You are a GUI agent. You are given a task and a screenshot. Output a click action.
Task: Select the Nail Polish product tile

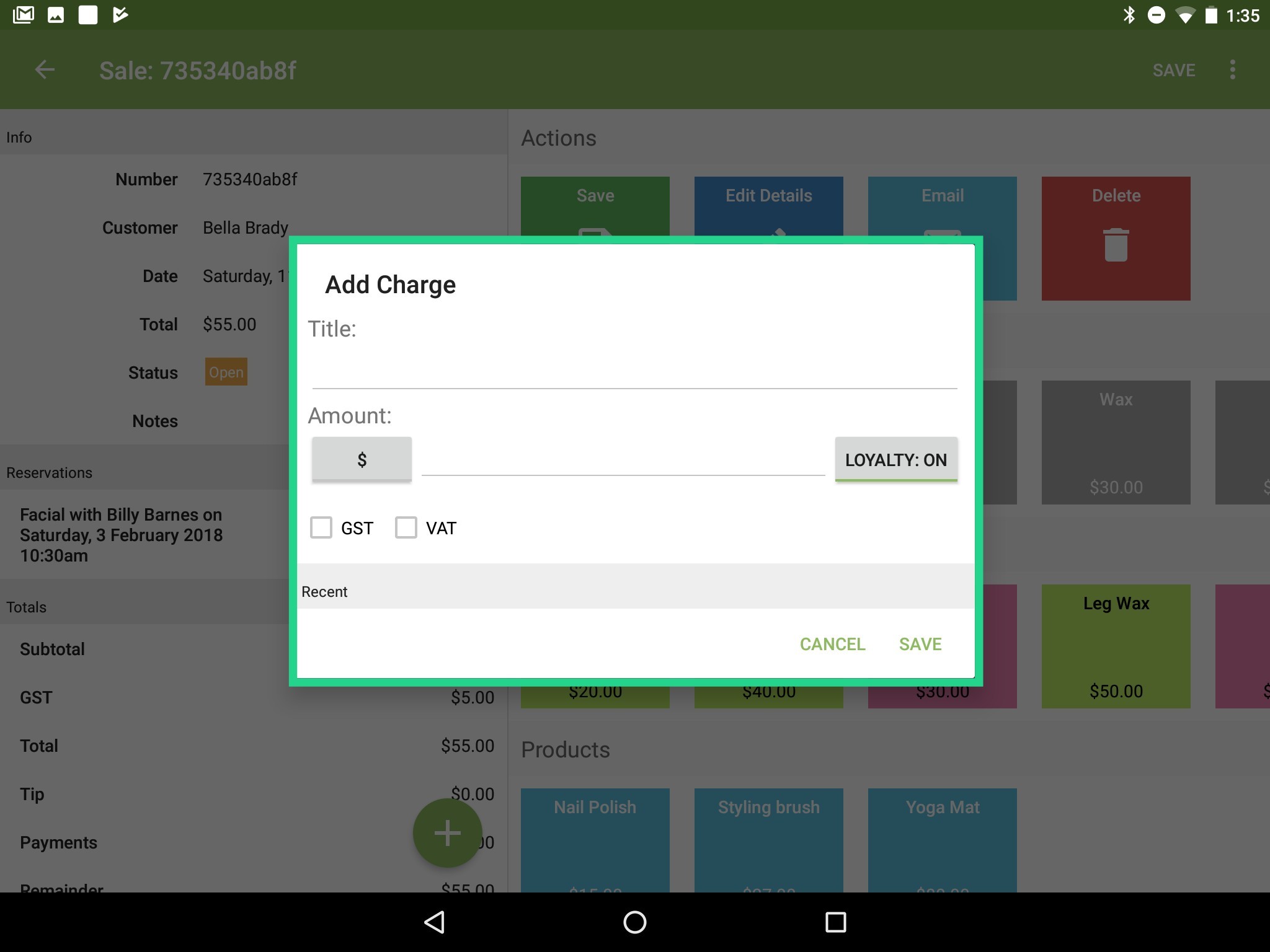595,840
